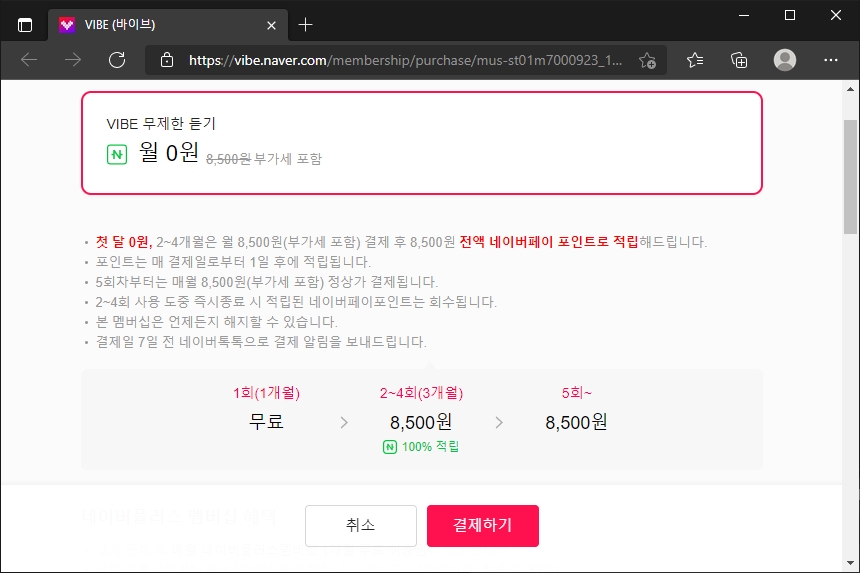Select the VIBE (바이브) browser tab
Screen dimensions: 860x573
(168, 25)
